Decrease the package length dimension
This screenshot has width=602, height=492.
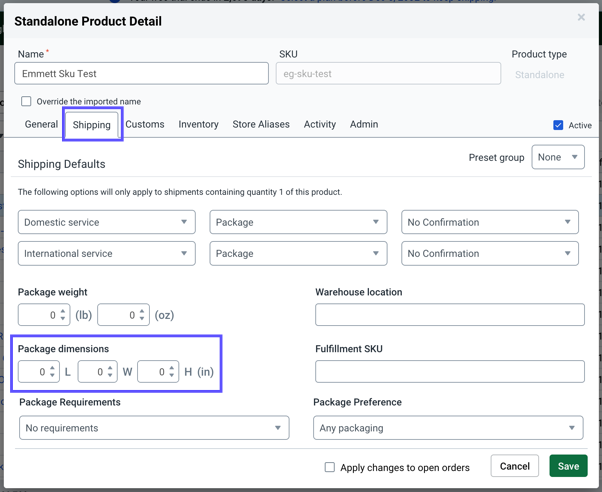(x=52, y=375)
